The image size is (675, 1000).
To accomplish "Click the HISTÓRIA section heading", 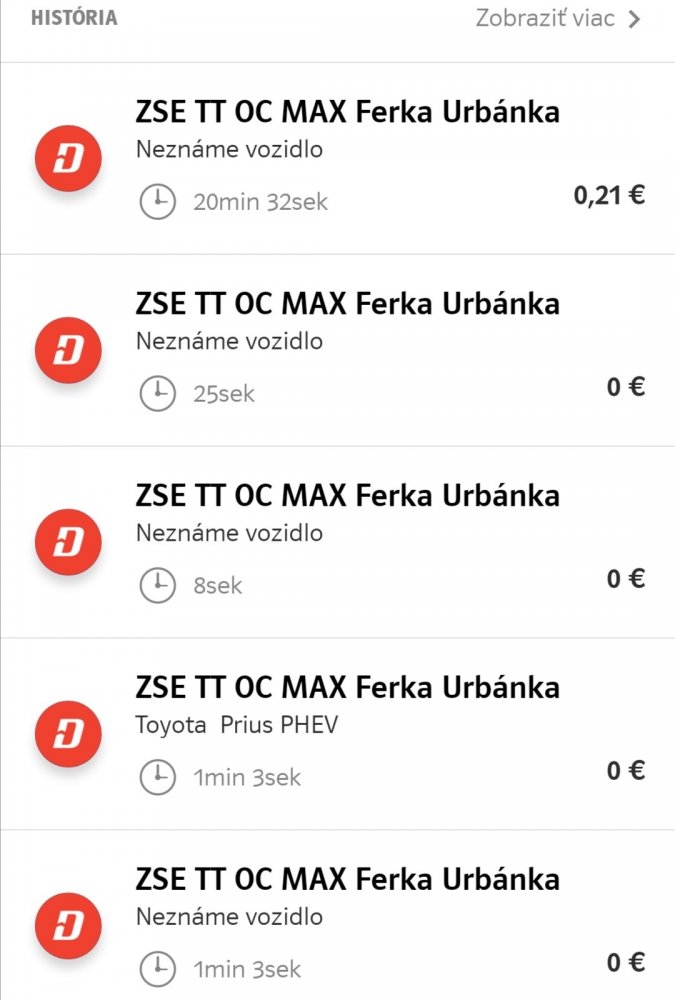I will pyautogui.click(x=74, y=18).
